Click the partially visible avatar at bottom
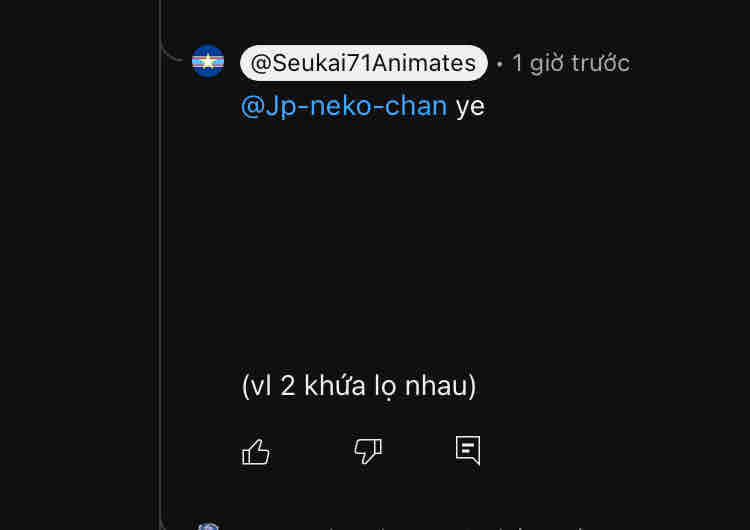This screenshot has width=750, height=530. click(209, 526)
